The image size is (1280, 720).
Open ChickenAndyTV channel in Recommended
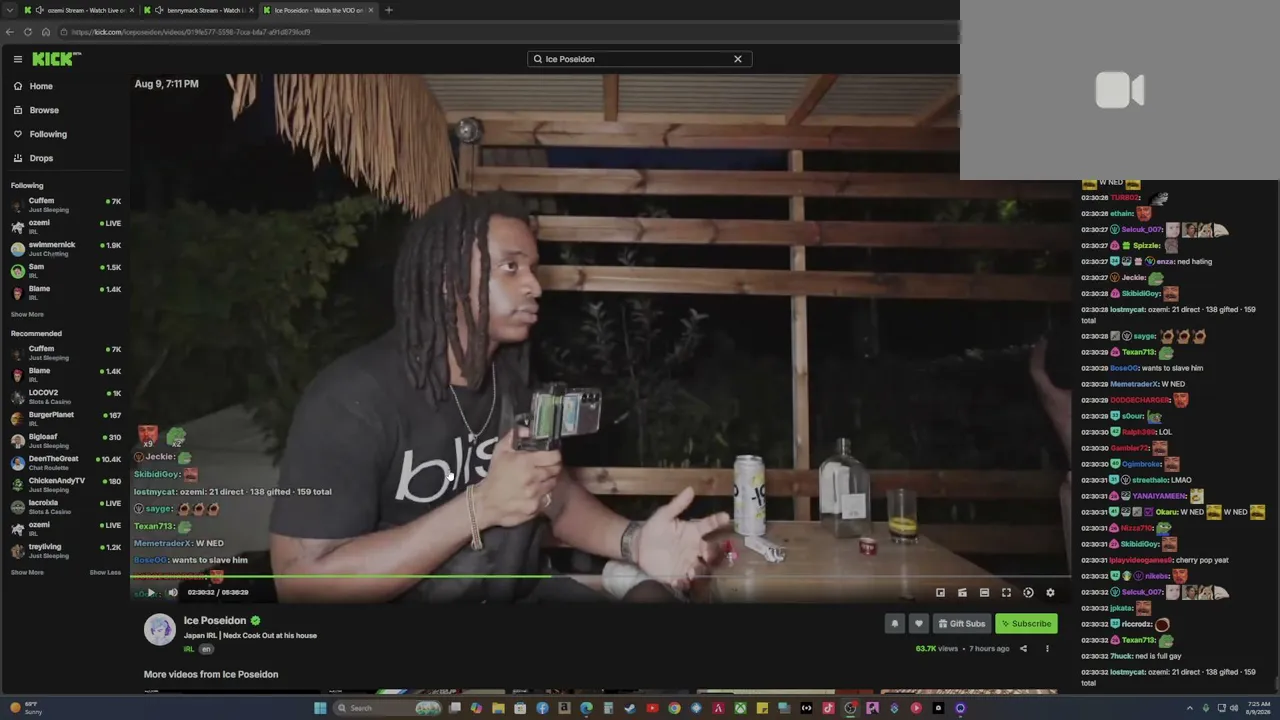pos(66,485)
